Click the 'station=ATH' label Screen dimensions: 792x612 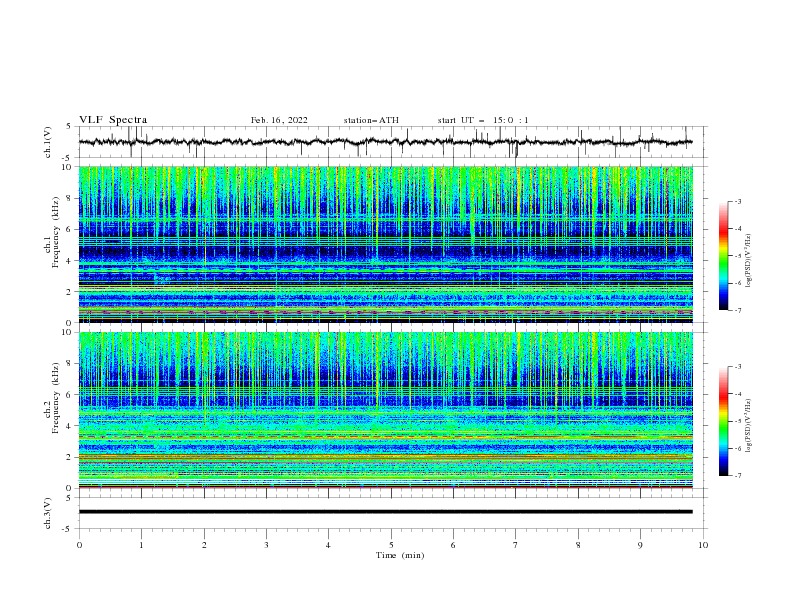[x=371, y=120]
